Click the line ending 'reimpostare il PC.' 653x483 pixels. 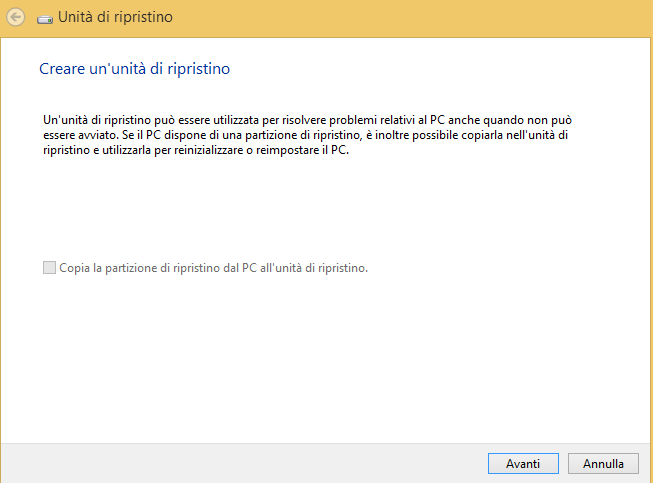click(196, 150)
